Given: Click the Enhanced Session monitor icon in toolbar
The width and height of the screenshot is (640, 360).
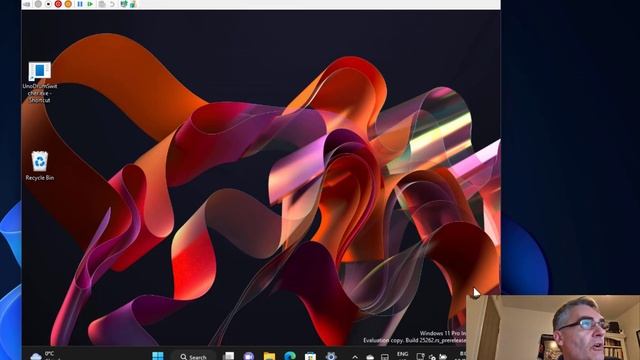Looking at the screenshot, I should point(124,4).
